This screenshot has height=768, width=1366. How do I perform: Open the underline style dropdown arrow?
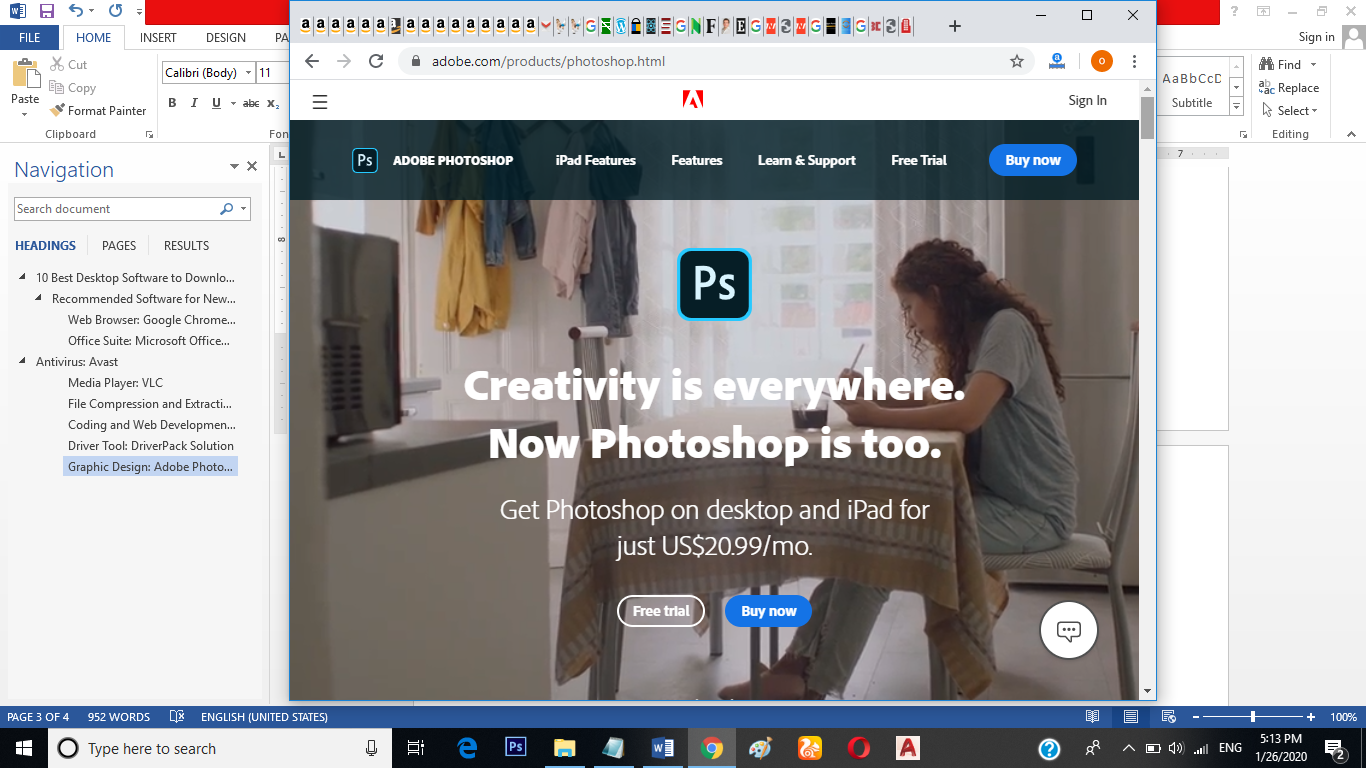click(233, 103)
